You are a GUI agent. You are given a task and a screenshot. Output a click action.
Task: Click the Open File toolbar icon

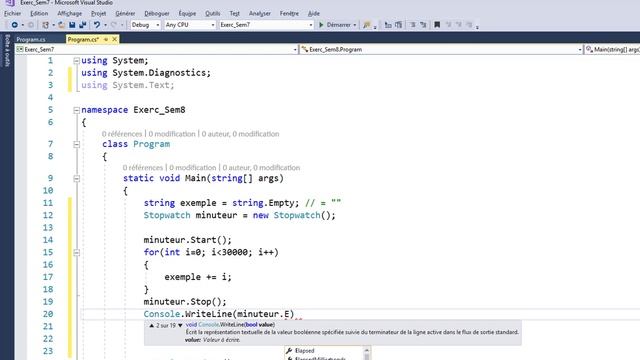[x=61, y=25]
